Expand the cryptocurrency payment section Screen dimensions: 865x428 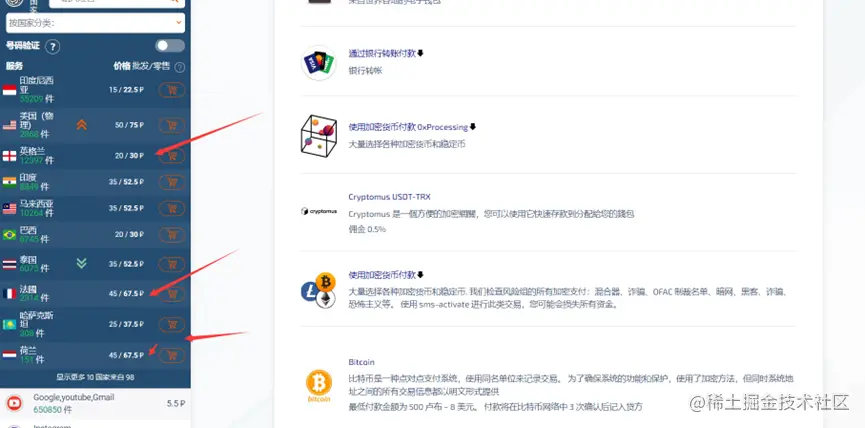(x=386, y=275)
